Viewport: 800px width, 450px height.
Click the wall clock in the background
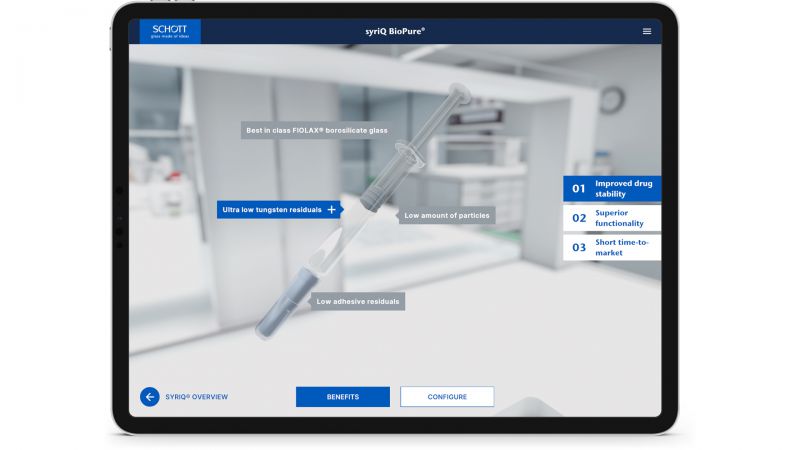click(x=611, y=100)
